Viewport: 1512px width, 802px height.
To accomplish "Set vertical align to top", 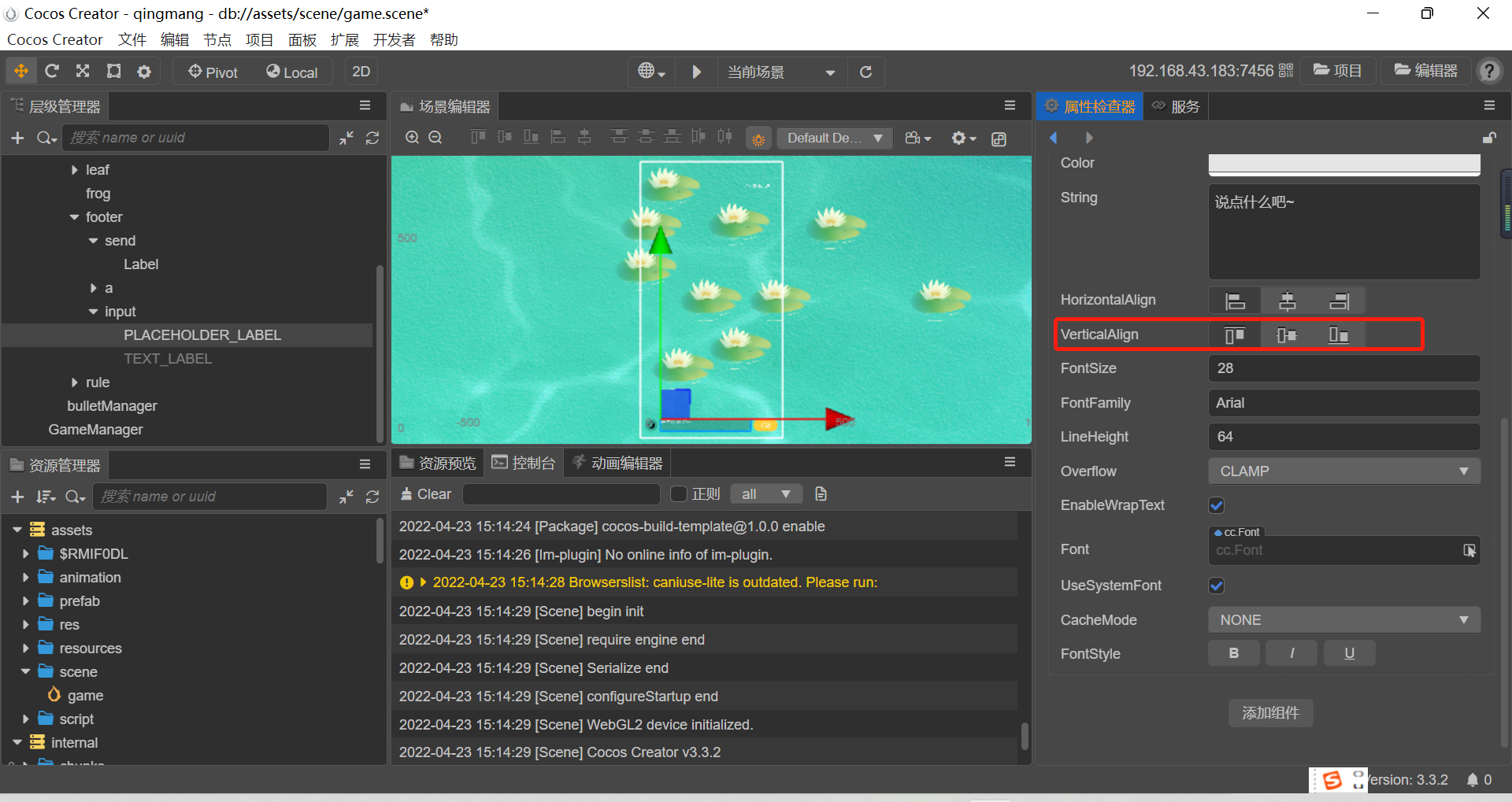I will tap(1235, 335).
